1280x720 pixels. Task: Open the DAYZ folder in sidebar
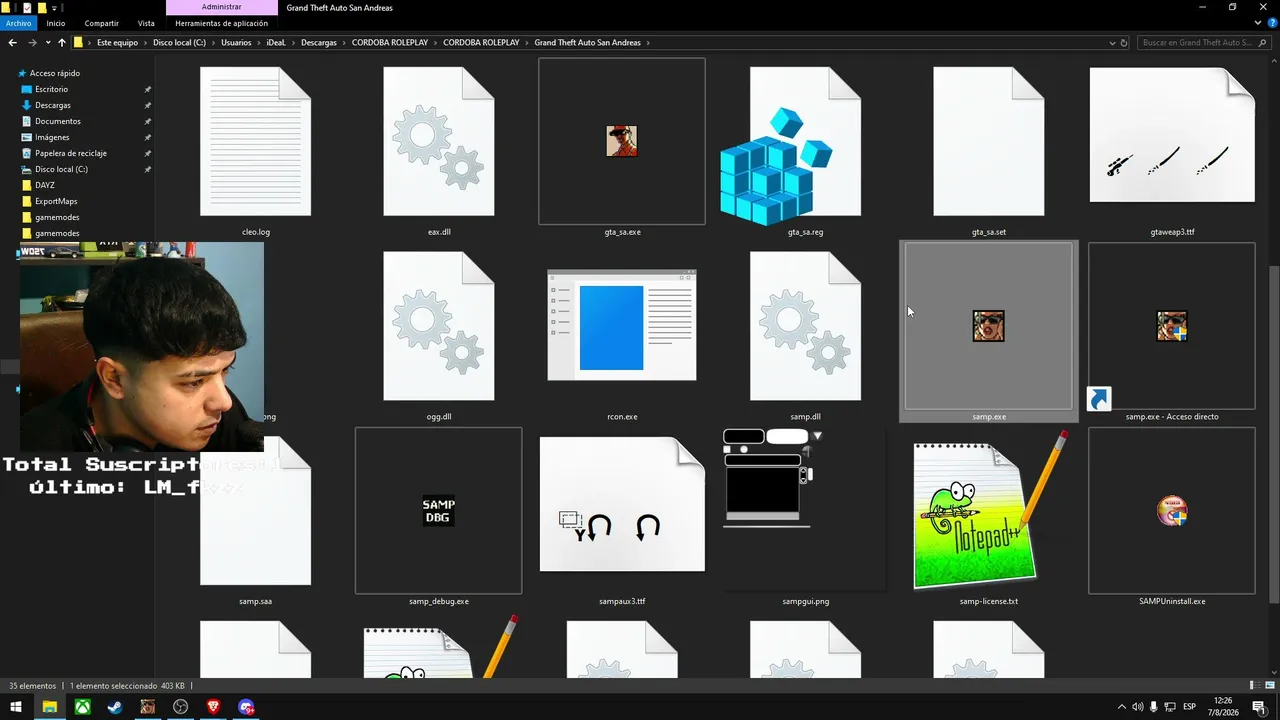[45, 185]
